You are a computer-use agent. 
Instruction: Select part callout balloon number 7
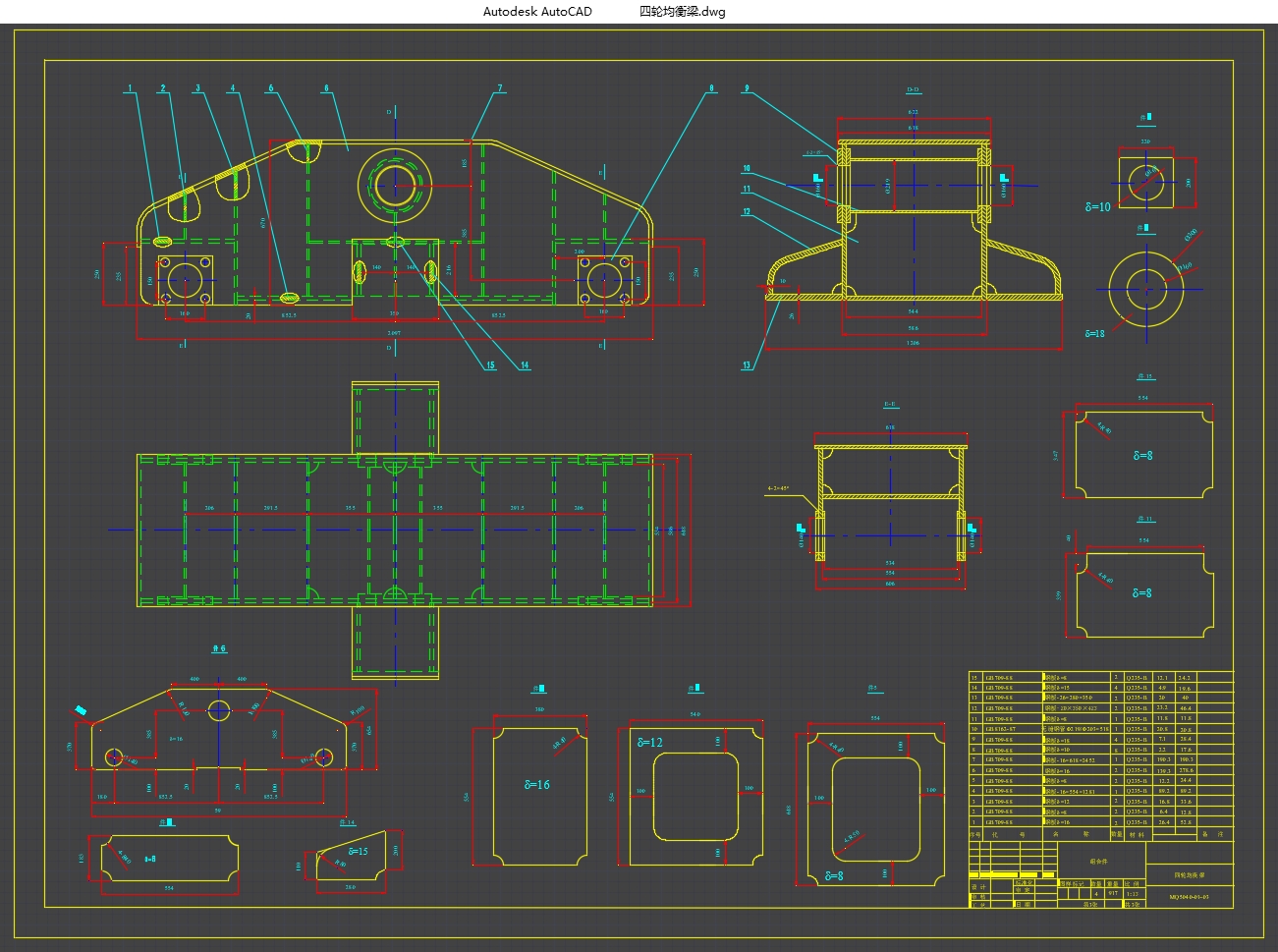pos(500,88)
